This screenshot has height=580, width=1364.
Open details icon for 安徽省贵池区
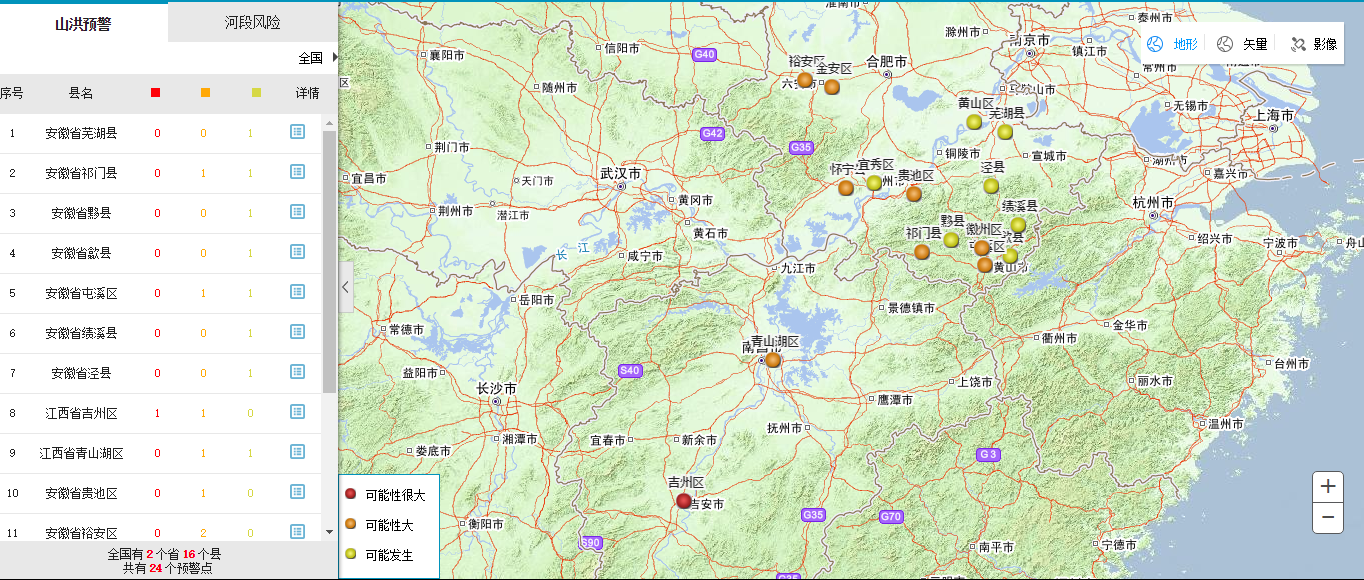297,492
